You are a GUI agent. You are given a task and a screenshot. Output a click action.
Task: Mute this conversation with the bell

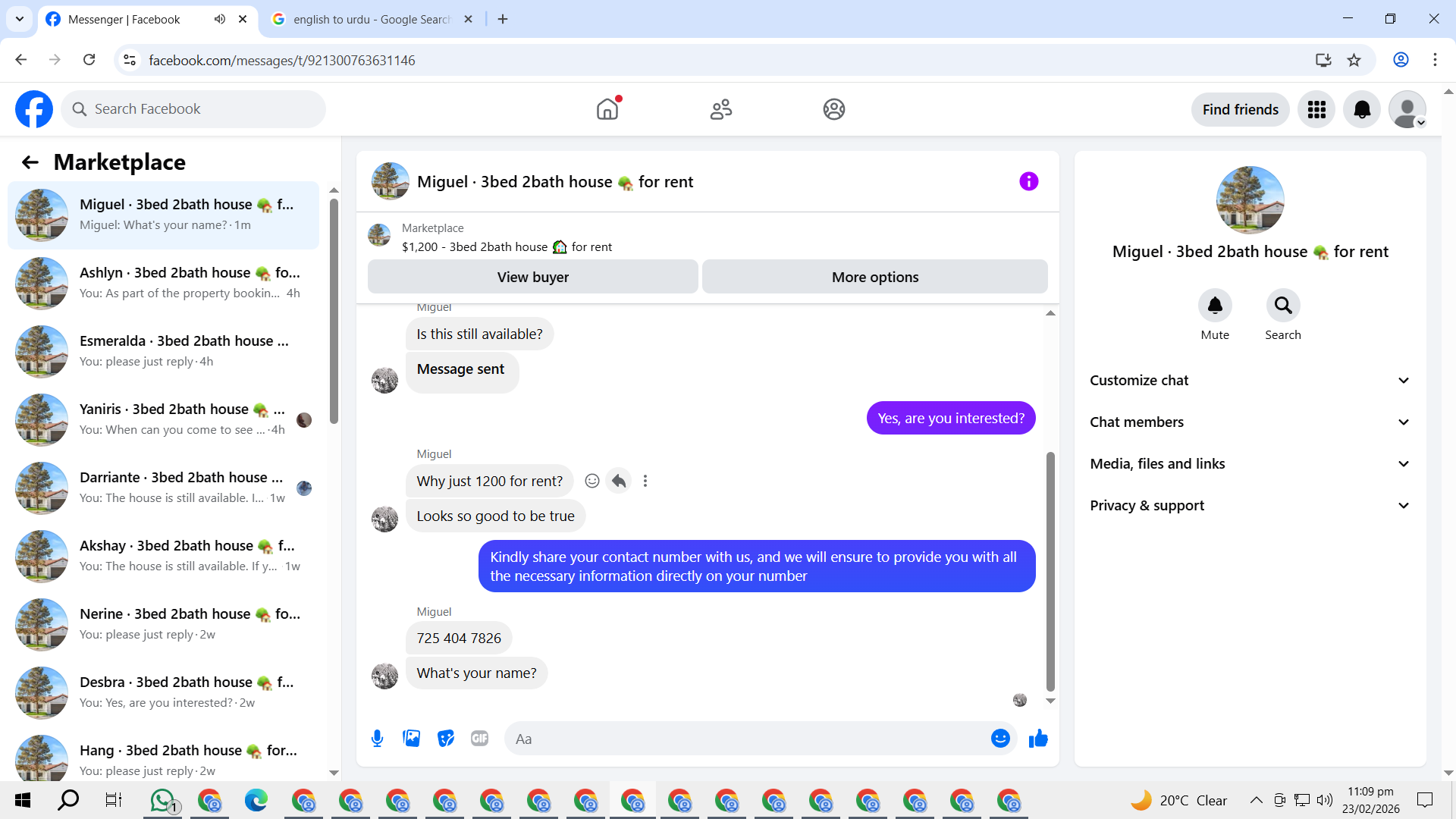click(1215, 306)
